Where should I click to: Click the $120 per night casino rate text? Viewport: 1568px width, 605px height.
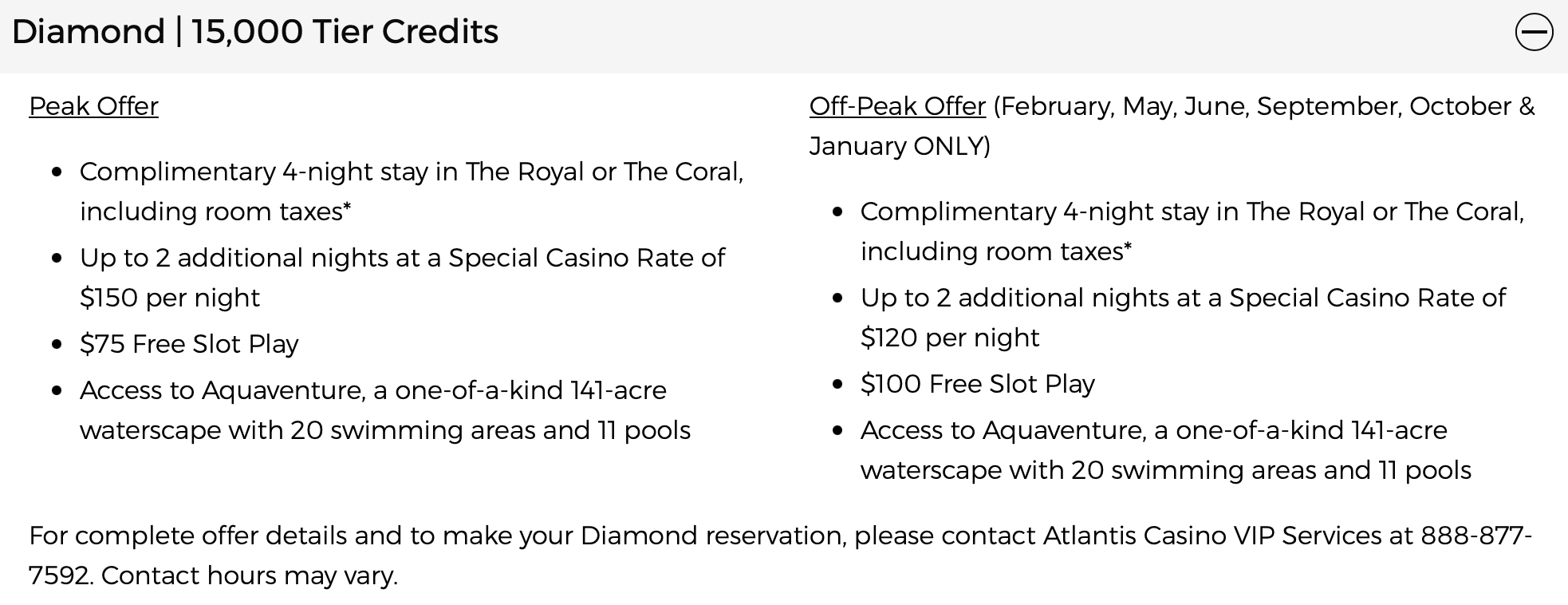pyautogui.click(x=950, y=338)
